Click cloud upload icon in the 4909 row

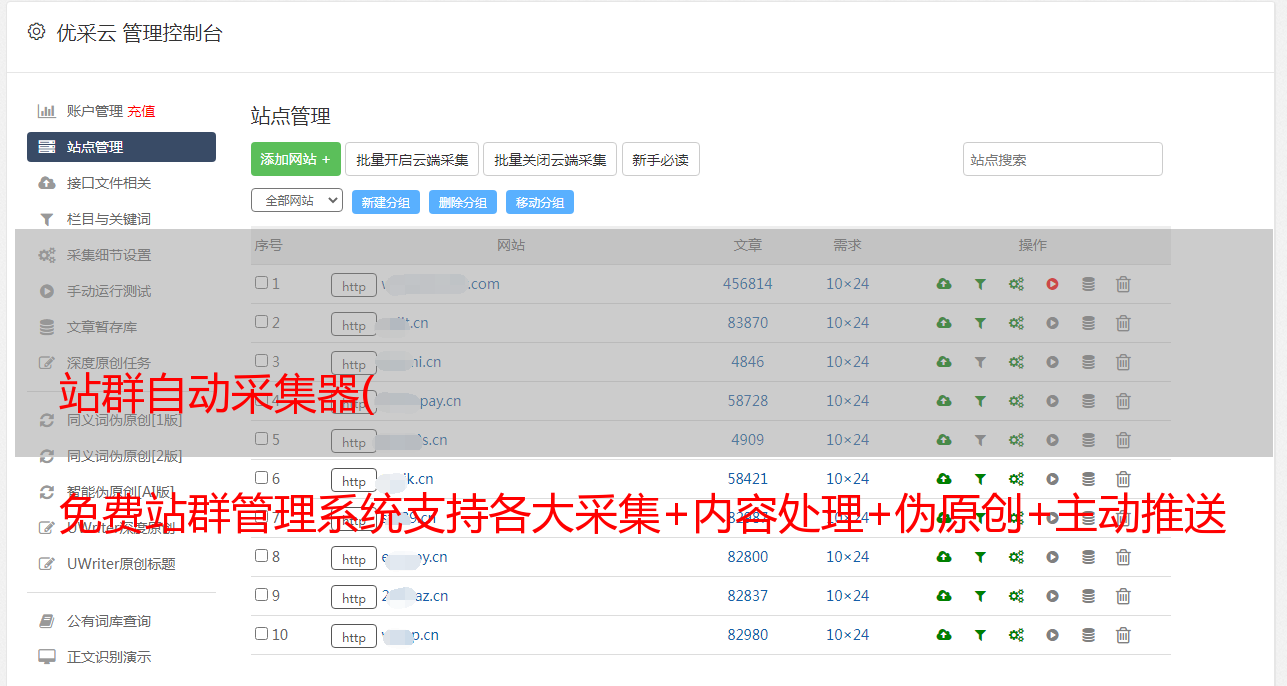tap(944, 440)
